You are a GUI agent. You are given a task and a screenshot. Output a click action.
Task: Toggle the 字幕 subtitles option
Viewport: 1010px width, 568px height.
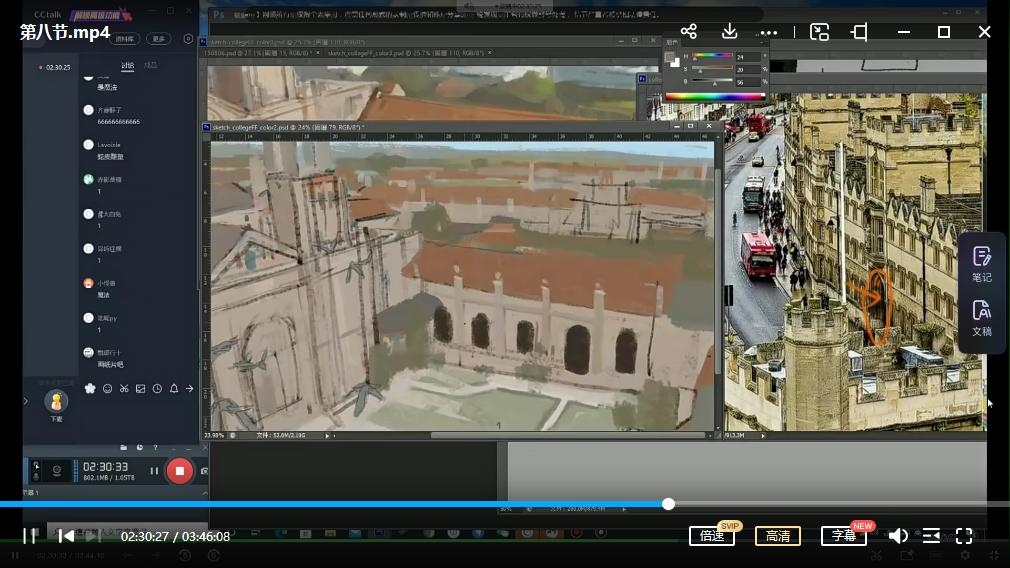coord(844,536)
